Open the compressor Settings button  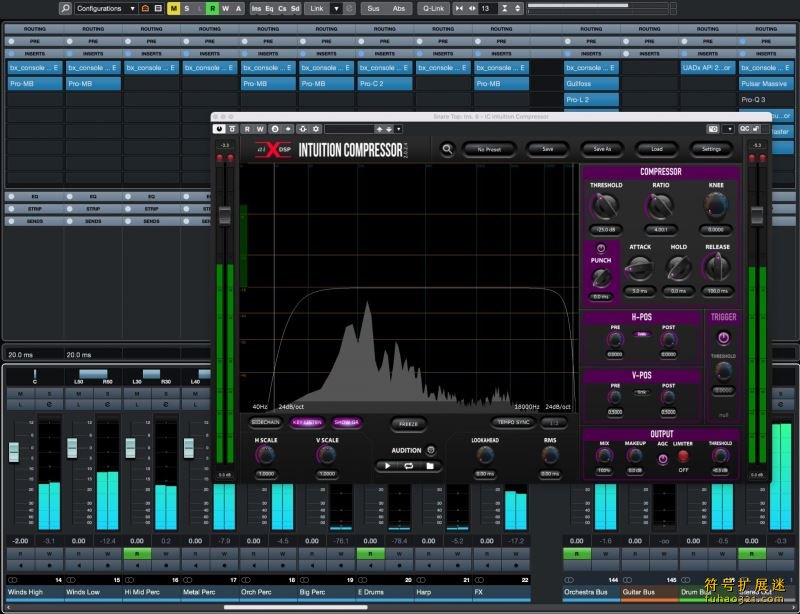pos(711,149)
